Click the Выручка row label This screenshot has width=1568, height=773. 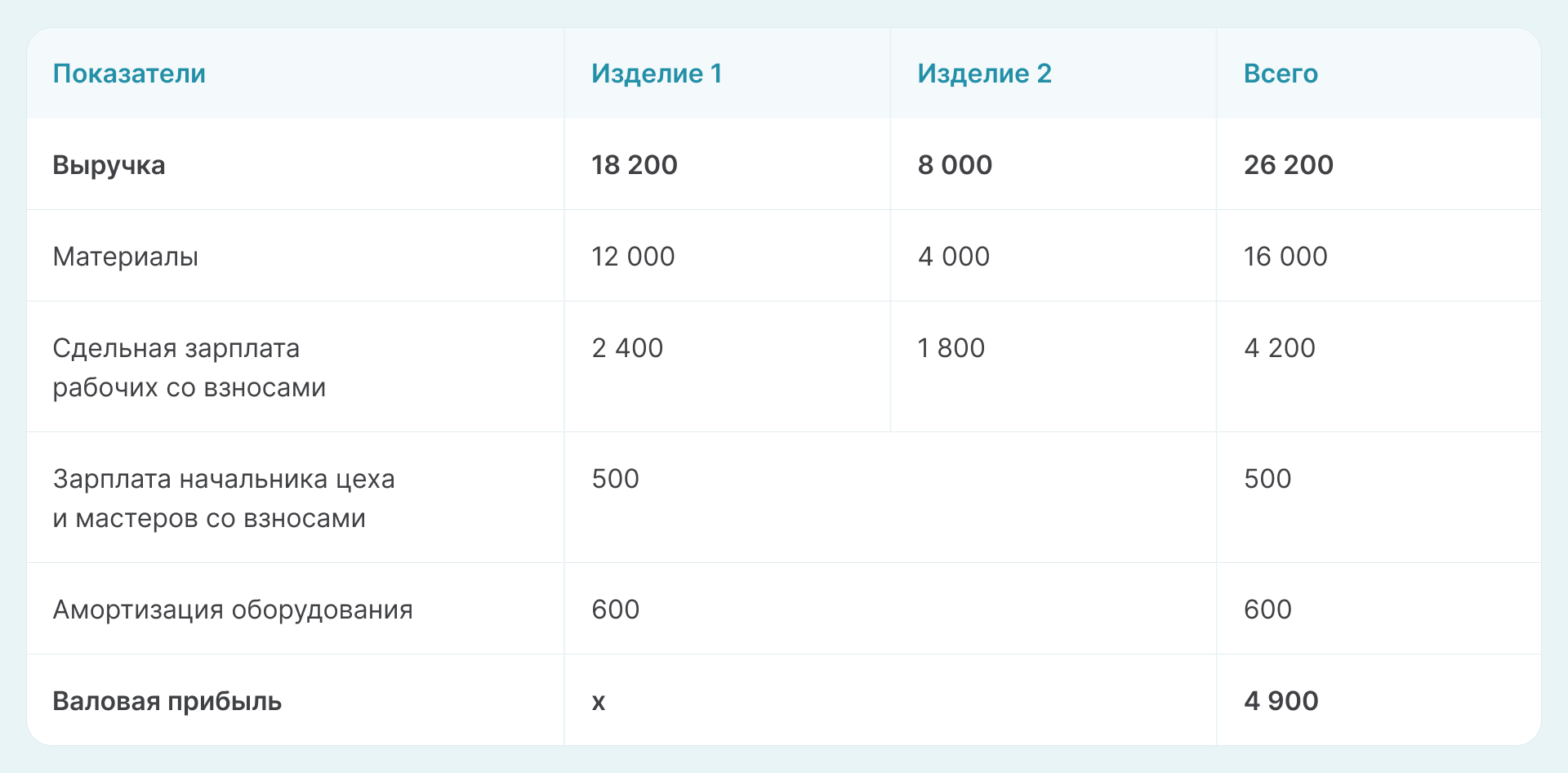coord(109,165)
